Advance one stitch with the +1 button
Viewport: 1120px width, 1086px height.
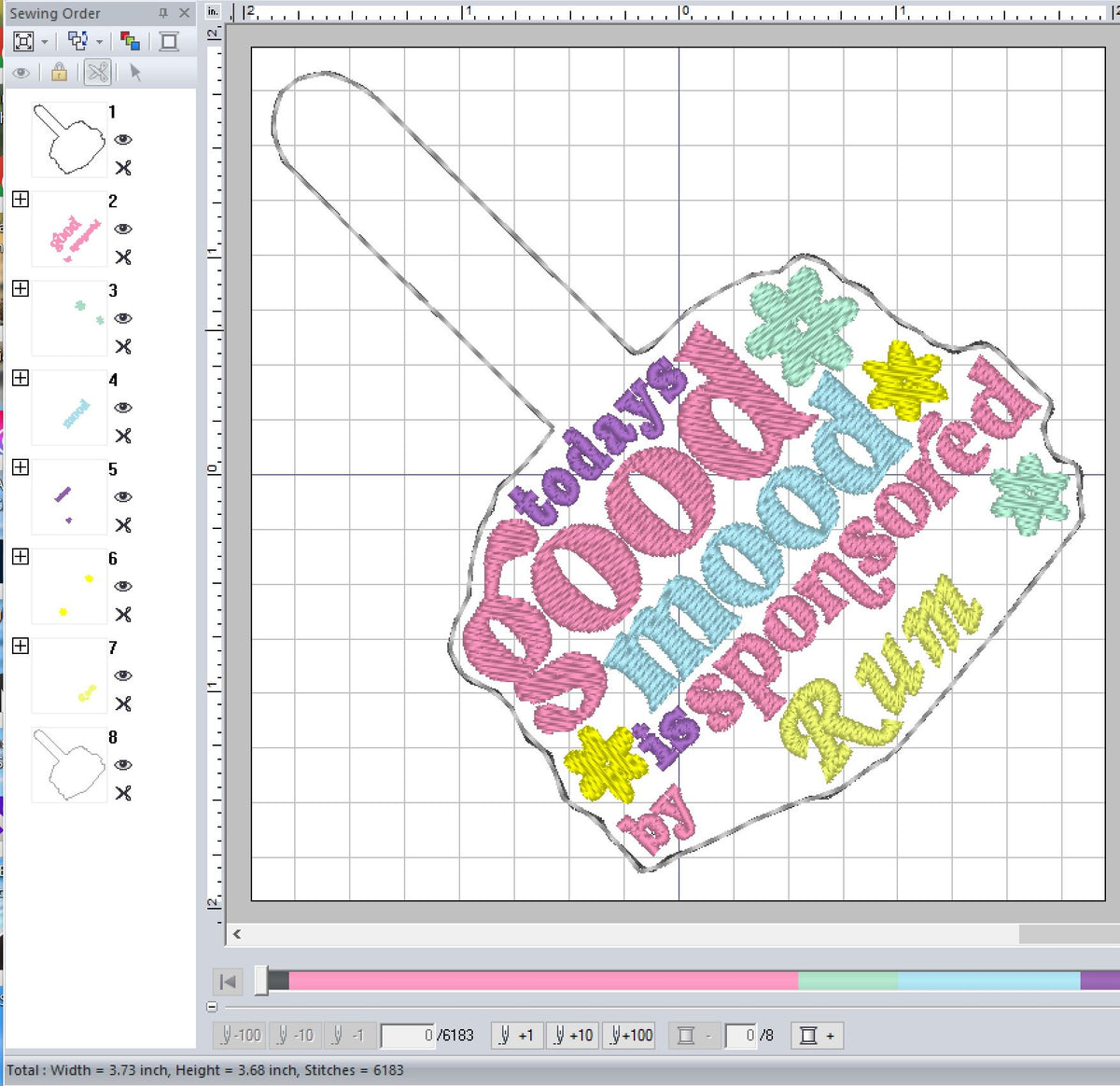click(516, 1036)
